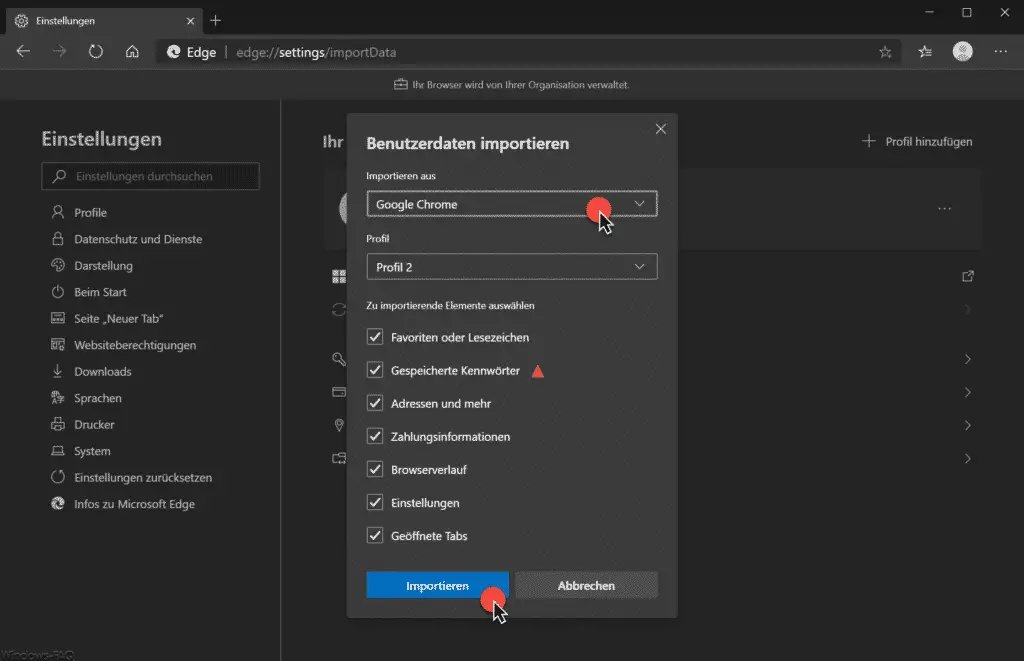
Task: Click the Sprachen language icon
Action: click(x=58, y=398)
